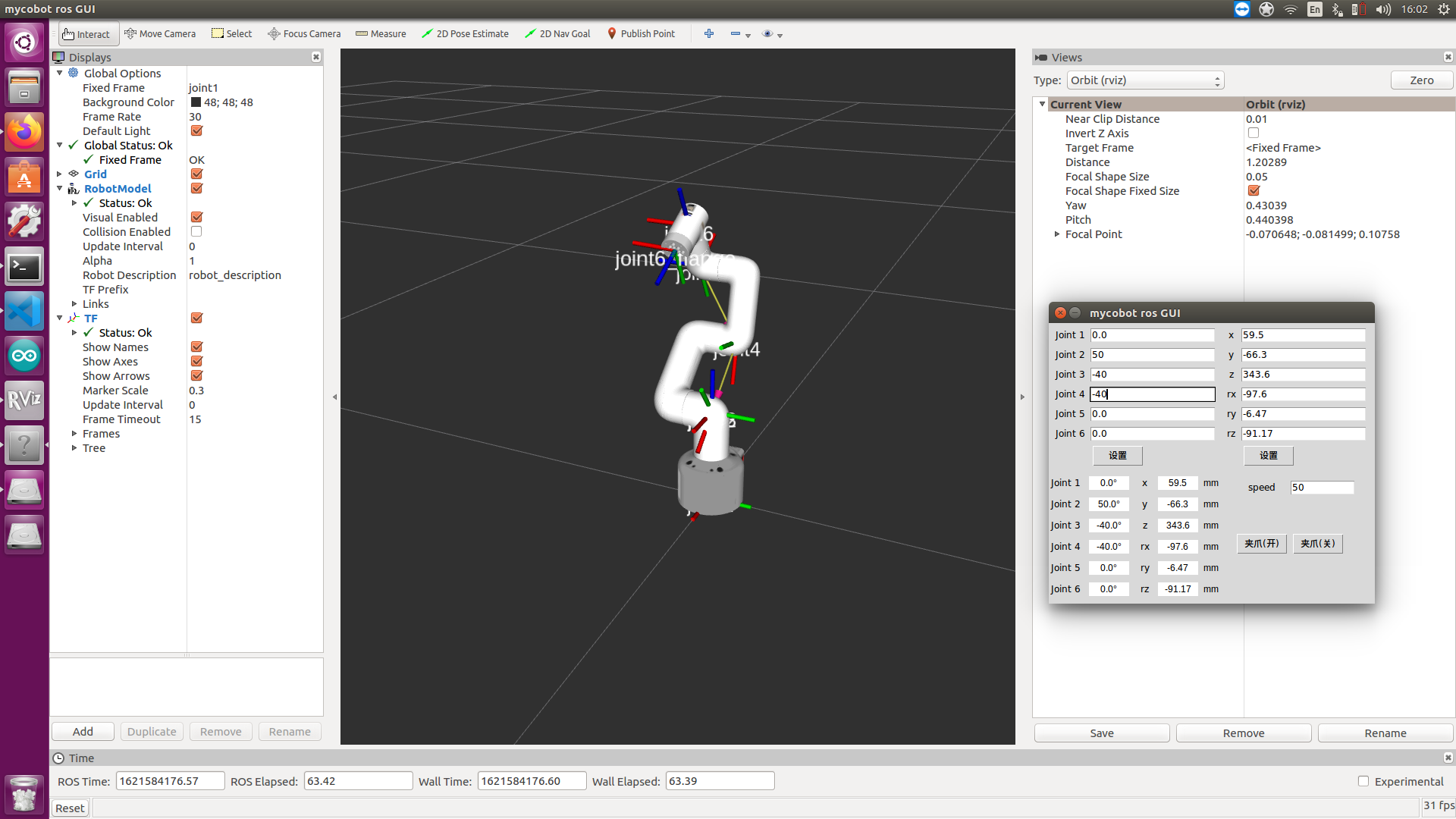Open Visual Studio Code from dock
1456x819 pixels.
(x=24, y=312)
